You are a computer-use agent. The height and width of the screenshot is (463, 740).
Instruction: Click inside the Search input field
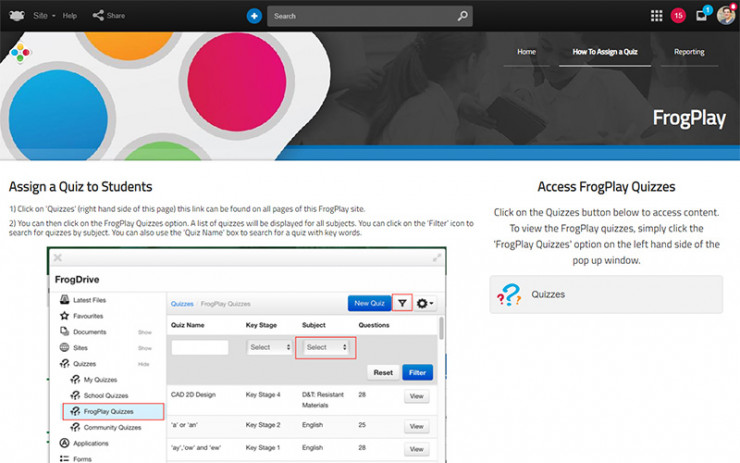[x=362, y=16]
